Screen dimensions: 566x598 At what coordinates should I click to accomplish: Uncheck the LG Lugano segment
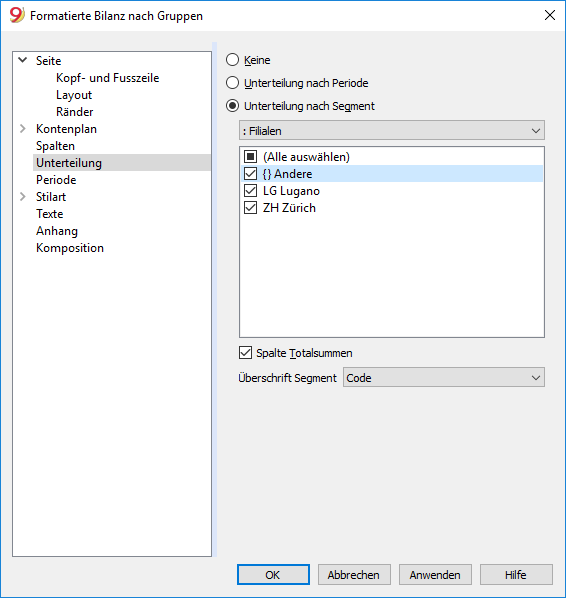[x=251, y=190]
